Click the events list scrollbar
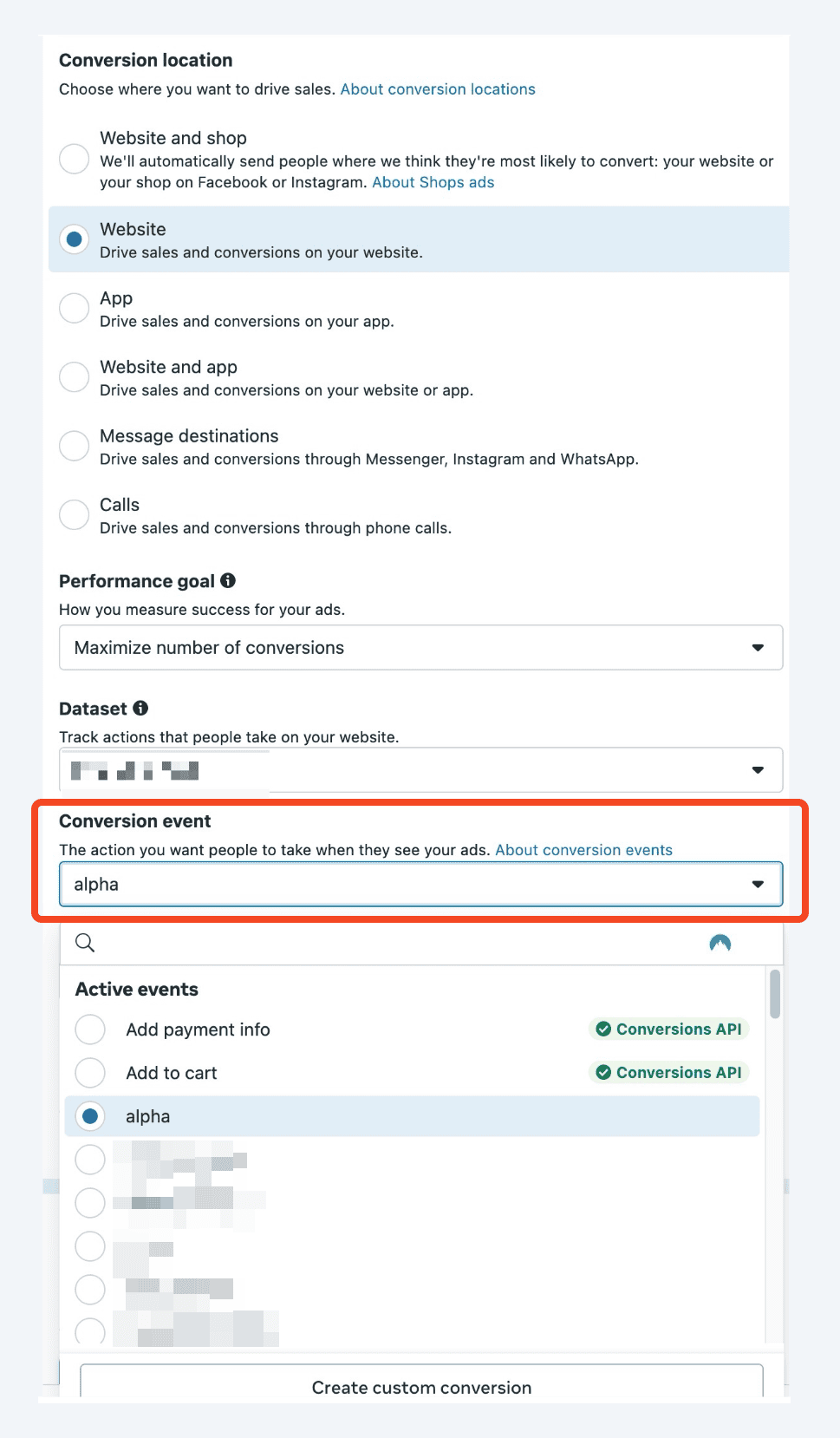Viewport: 840px width, 1438px height. [774, 994]
